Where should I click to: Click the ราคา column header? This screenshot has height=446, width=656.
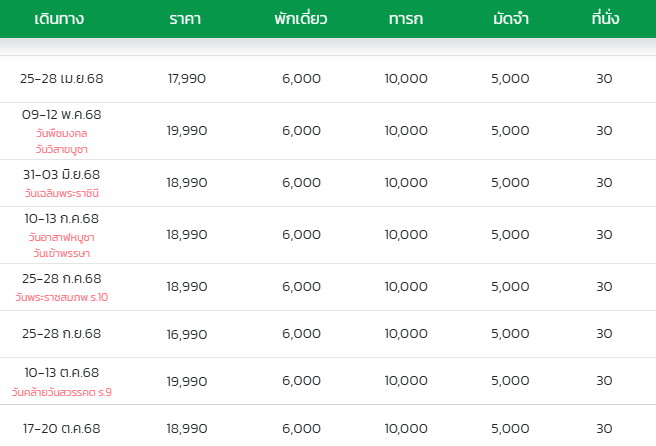click(x=185, y=19)
